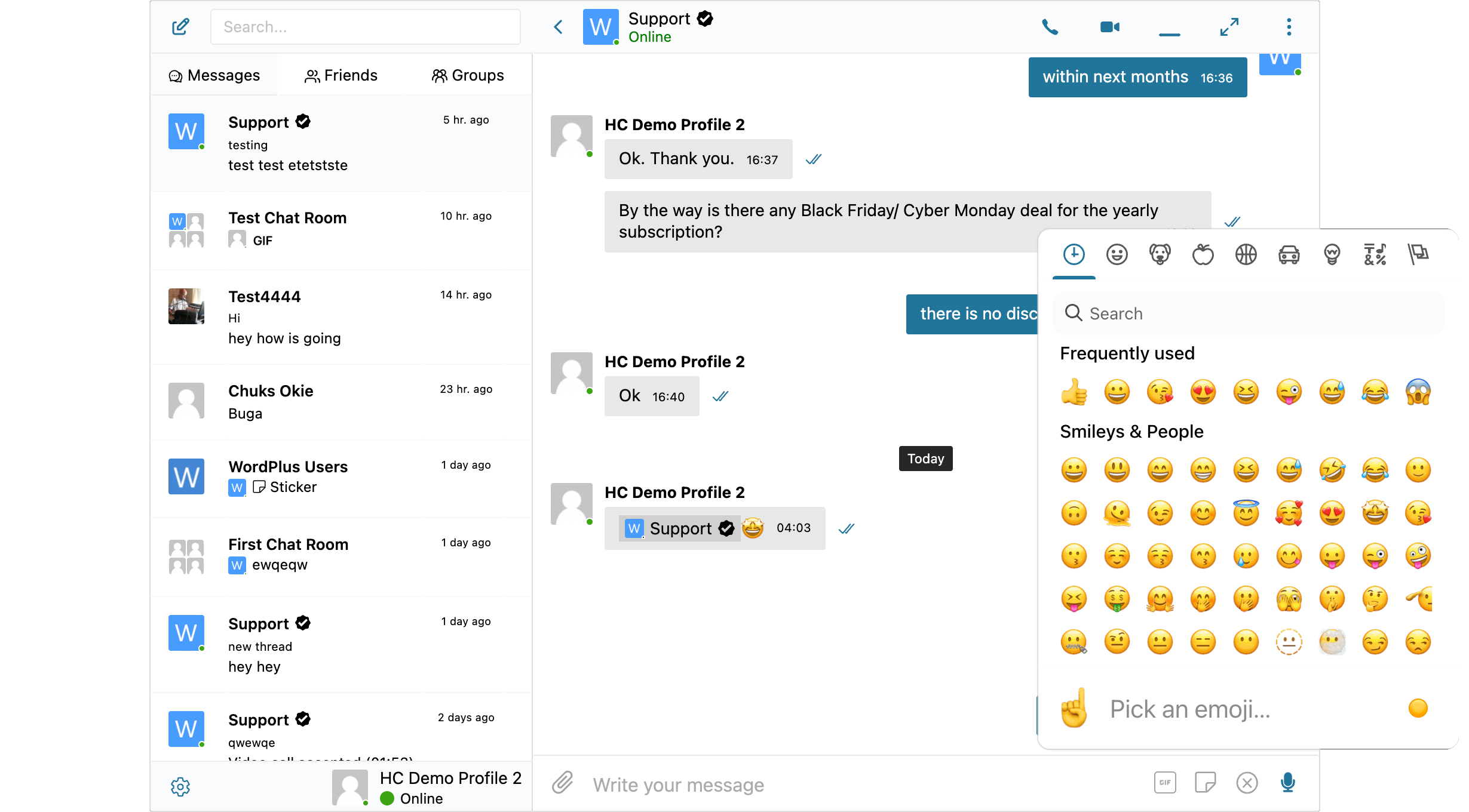This screenshot has height=812, width=1469.
Task: Switch to the Groups tab
Action: (468, 75)
